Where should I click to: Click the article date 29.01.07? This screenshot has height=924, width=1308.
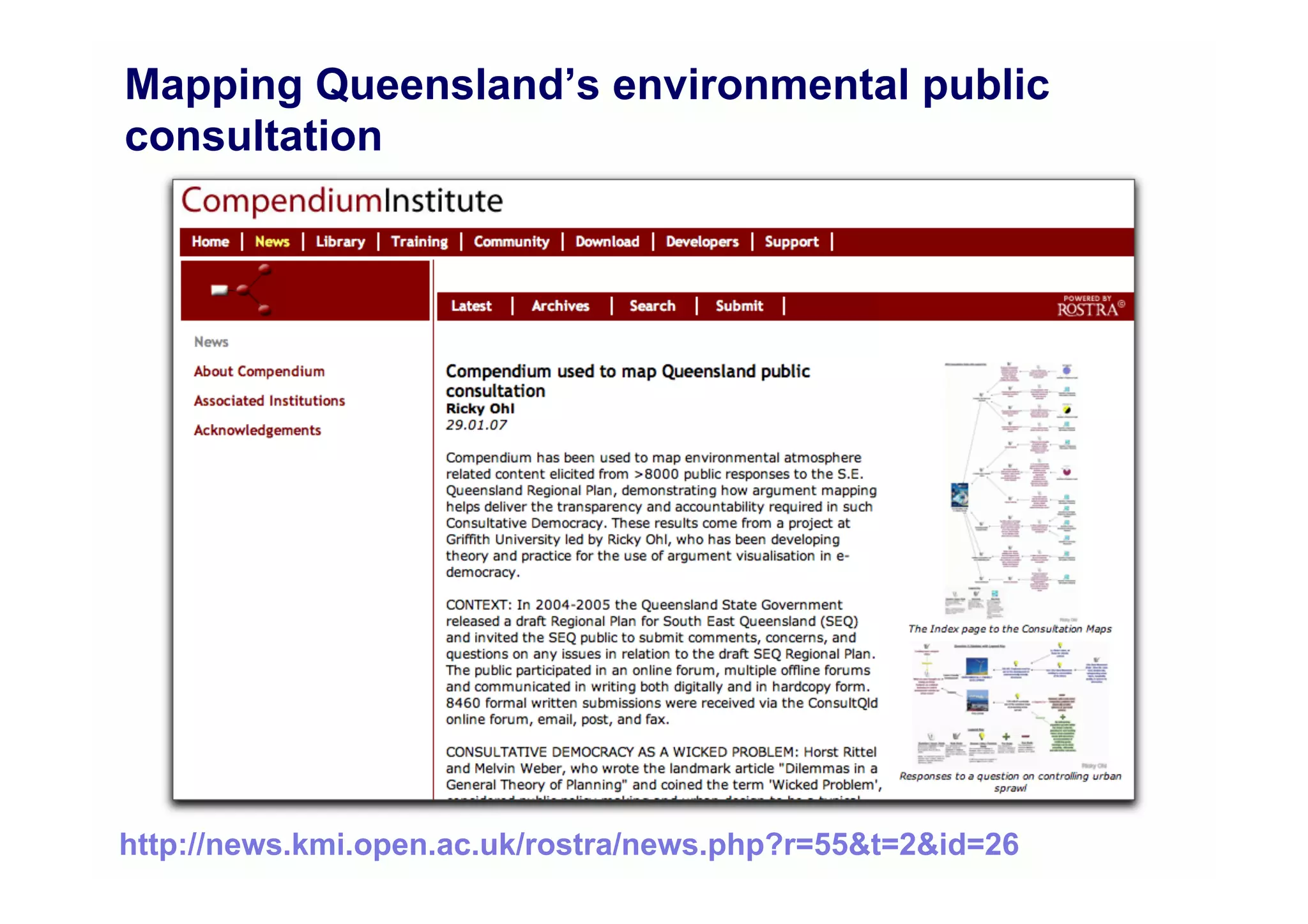coord(476,425)
